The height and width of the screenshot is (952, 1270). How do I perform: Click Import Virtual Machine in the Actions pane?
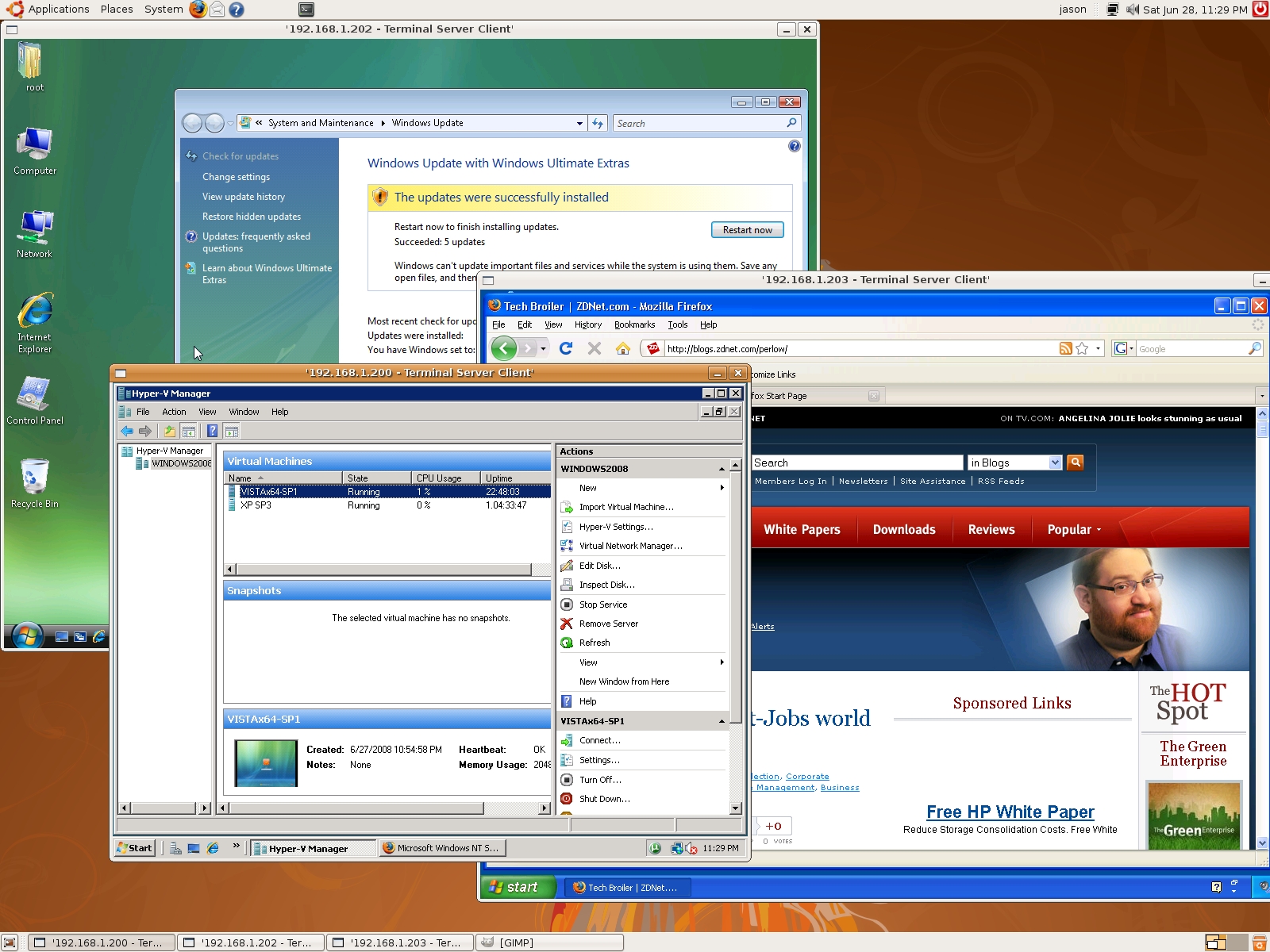pyautogui.click(x=626, y=507)
